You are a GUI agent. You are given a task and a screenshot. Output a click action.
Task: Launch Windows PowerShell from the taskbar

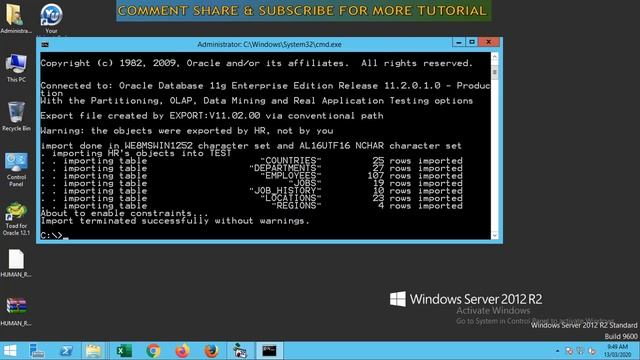click(66, 351)
